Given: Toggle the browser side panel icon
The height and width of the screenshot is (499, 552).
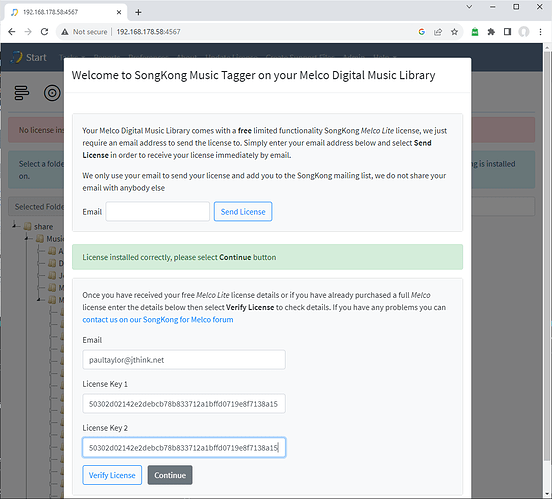Looking at the screenshot, I should (x=507, y=32).
